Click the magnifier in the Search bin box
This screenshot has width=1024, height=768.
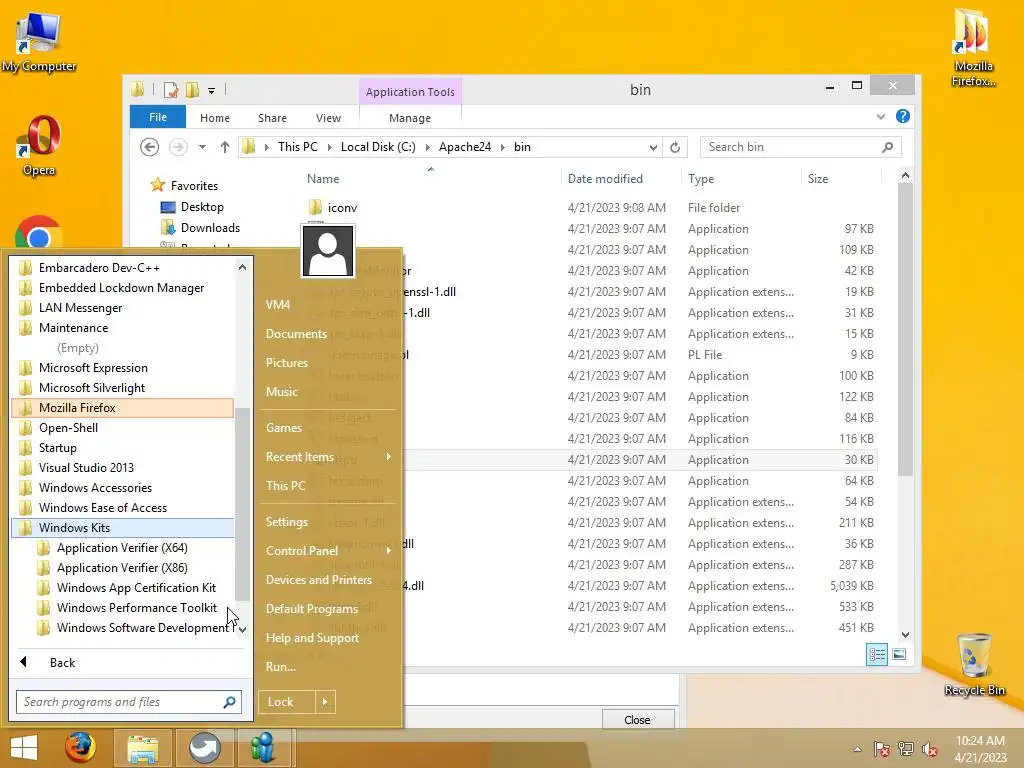click(x=887, y=148)
